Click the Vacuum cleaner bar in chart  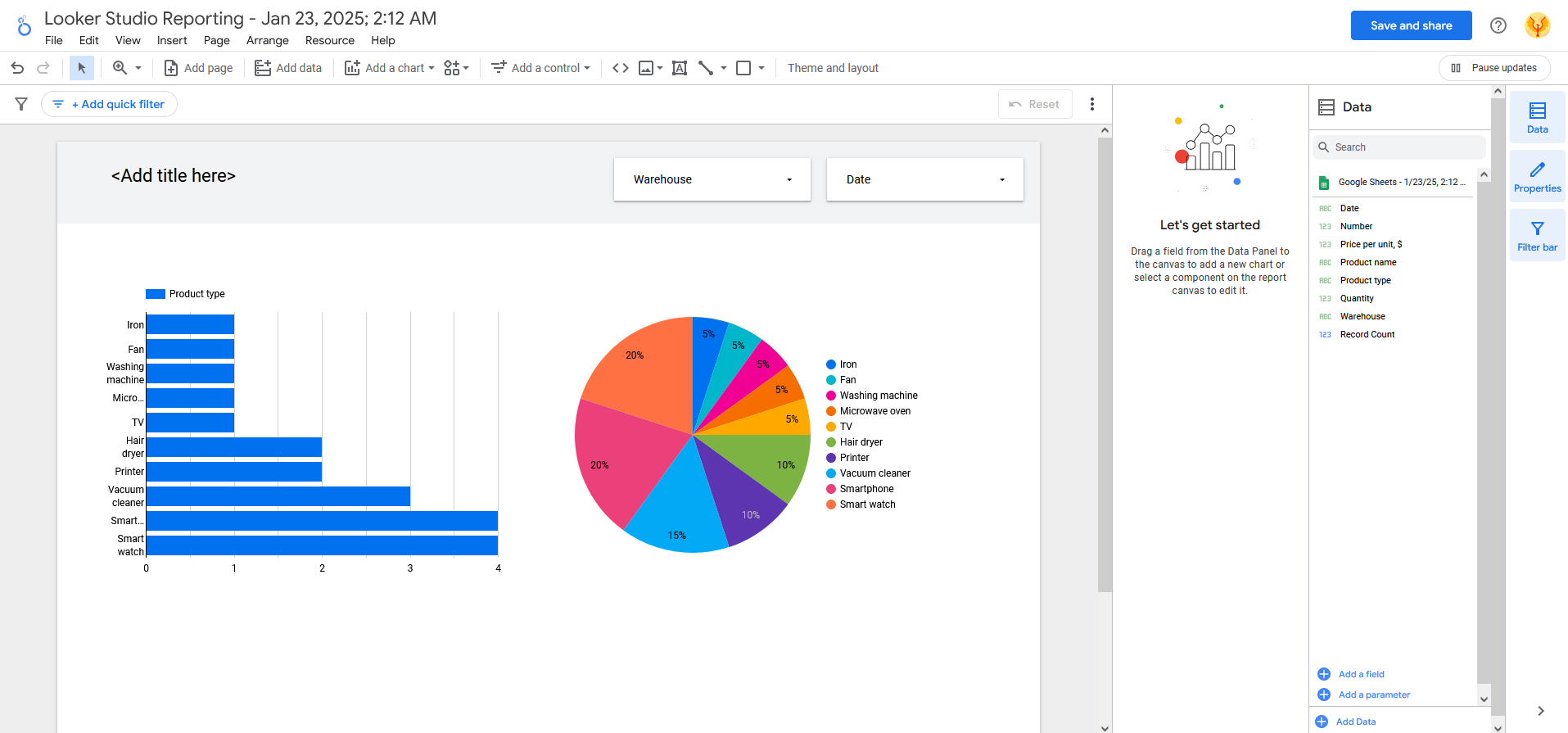click(278, 496)
